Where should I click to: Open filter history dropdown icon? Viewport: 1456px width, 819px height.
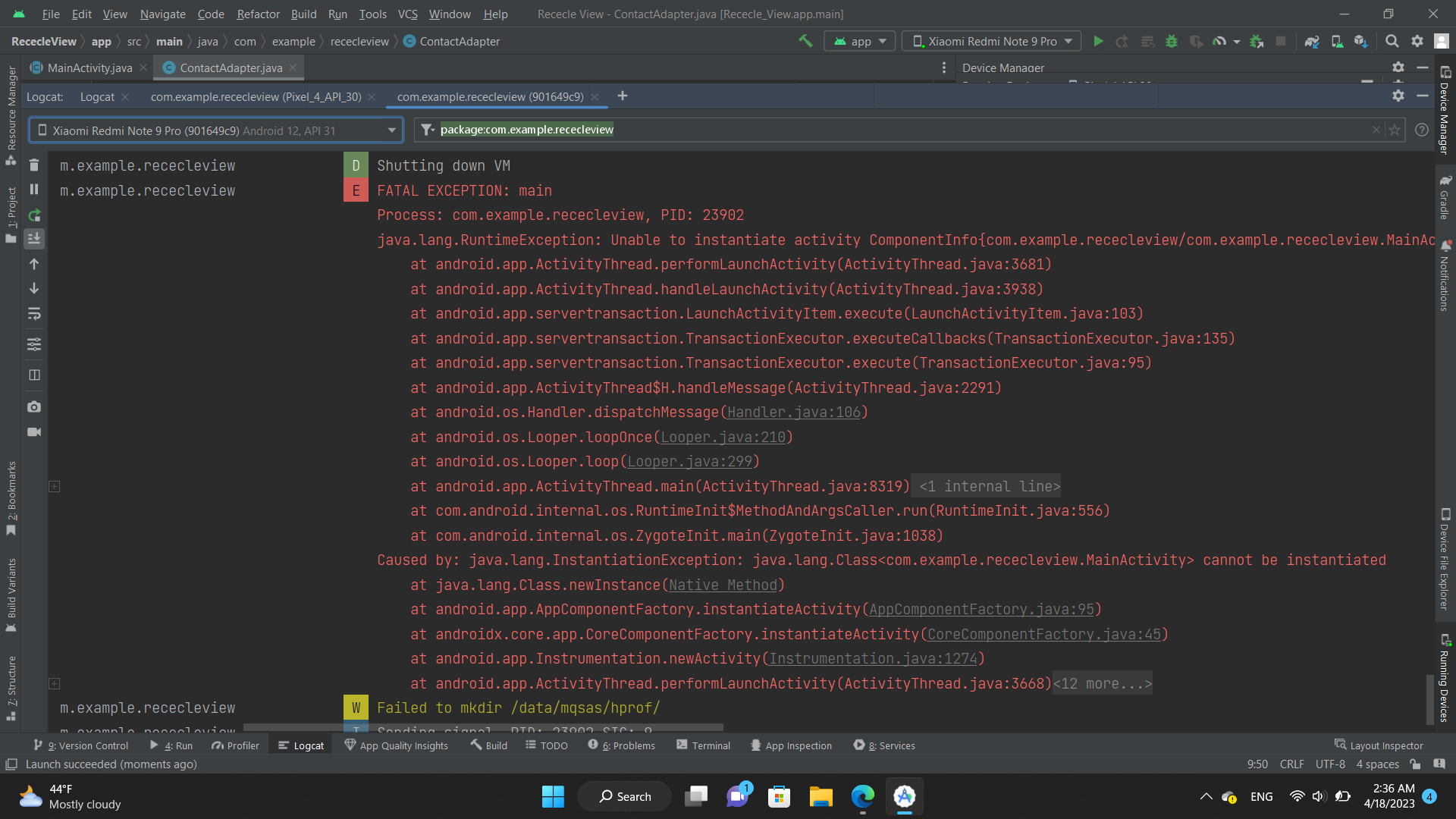[428, 130]
